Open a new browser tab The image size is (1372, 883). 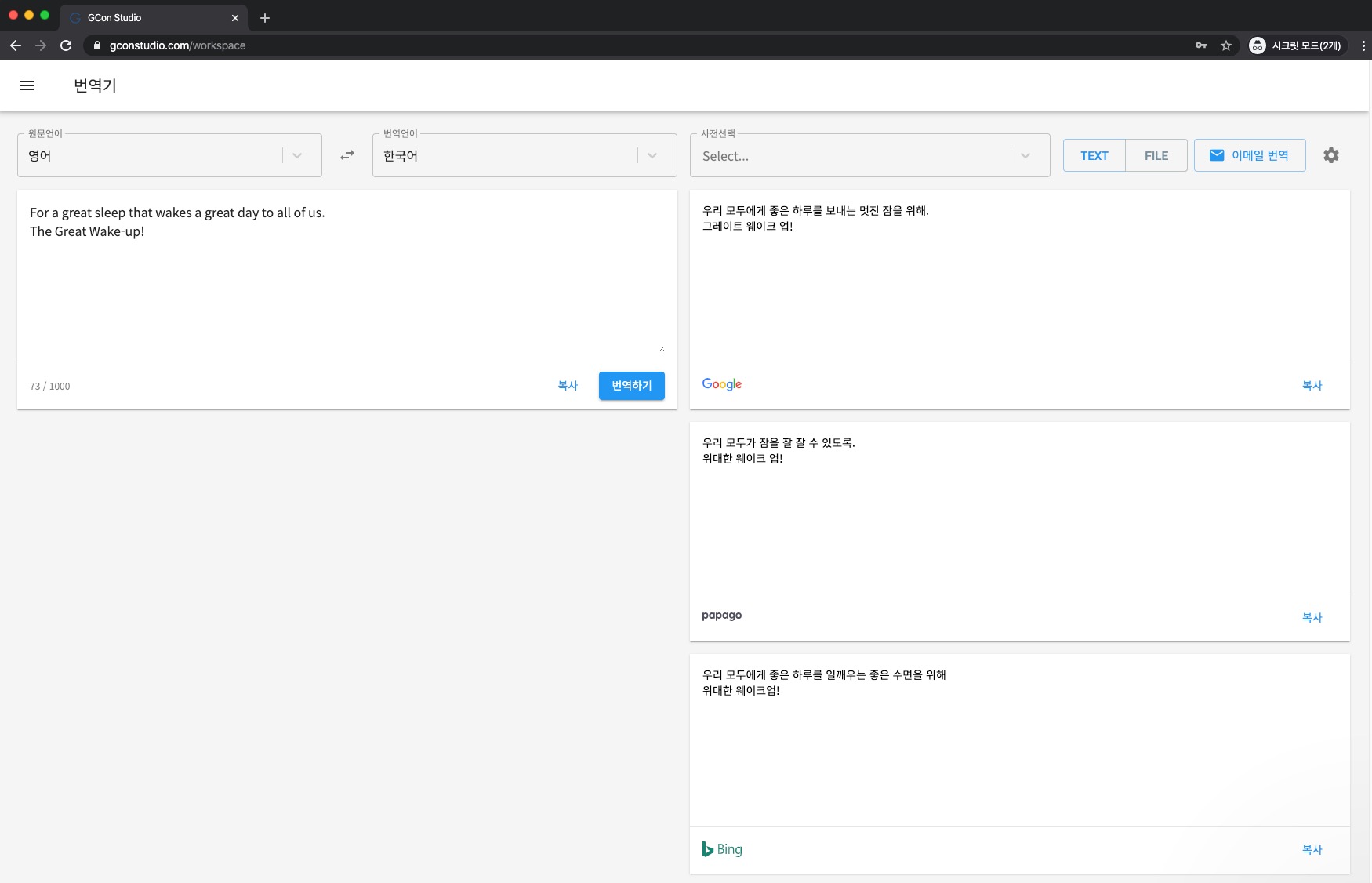point(265,18)
